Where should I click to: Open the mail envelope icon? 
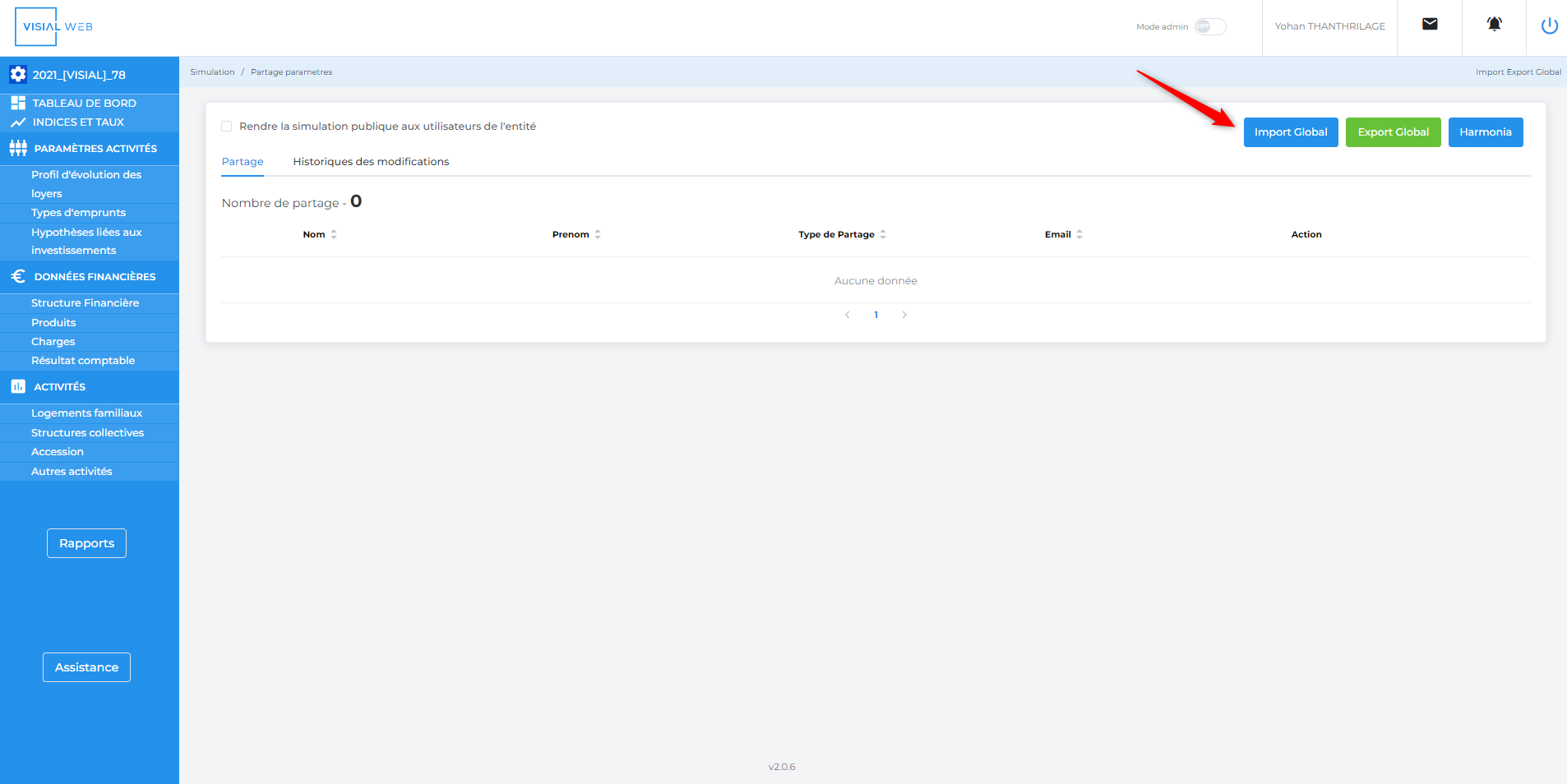pos(1430,25)
